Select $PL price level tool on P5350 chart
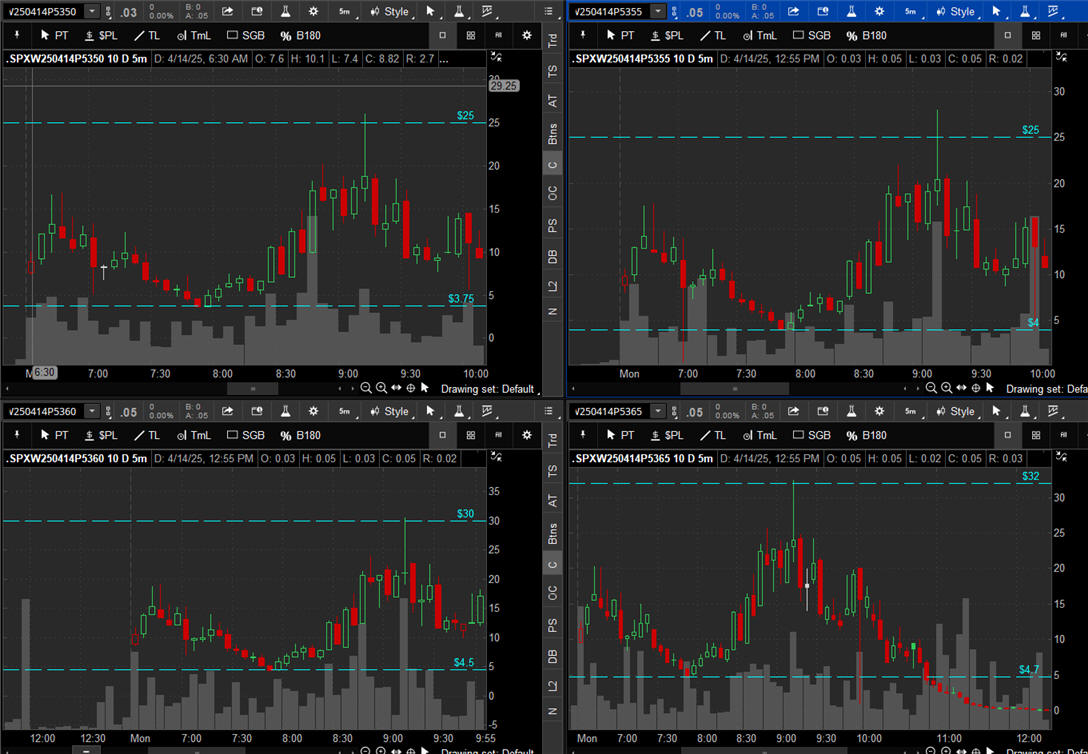Screen dimensions: 1088x754 pos(101,35)
